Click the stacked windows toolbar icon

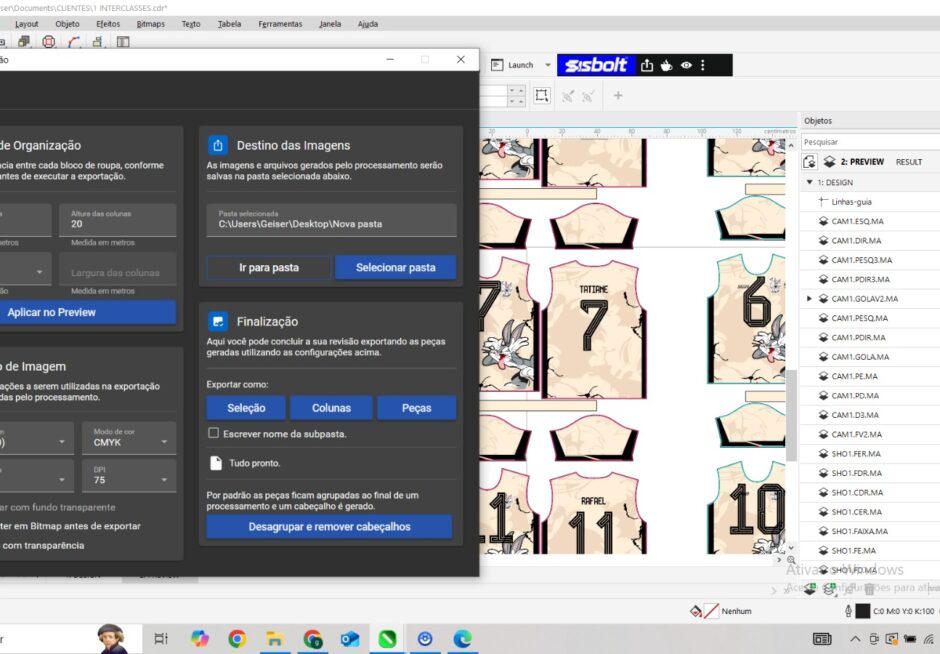24,41
